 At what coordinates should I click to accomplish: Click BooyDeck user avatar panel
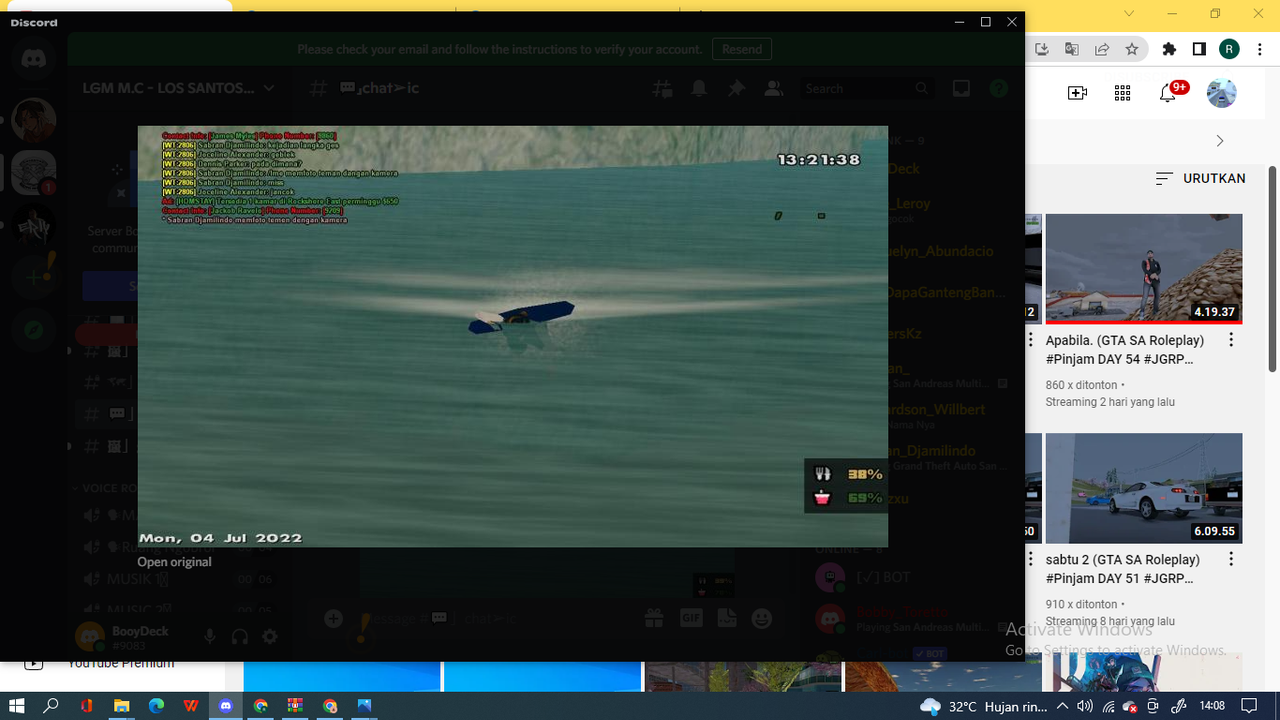pyautogui.click(x=90, y=636)
